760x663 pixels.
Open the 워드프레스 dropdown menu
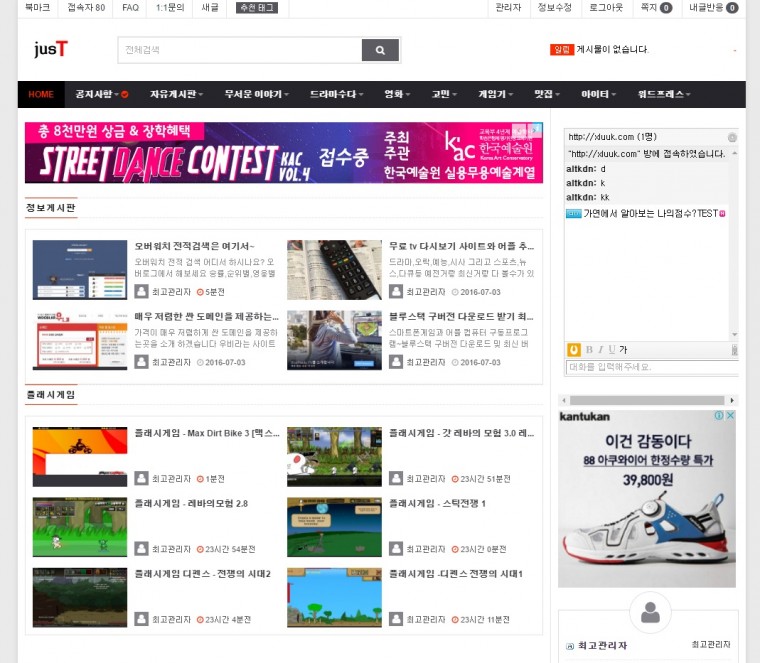pos(664,94)
